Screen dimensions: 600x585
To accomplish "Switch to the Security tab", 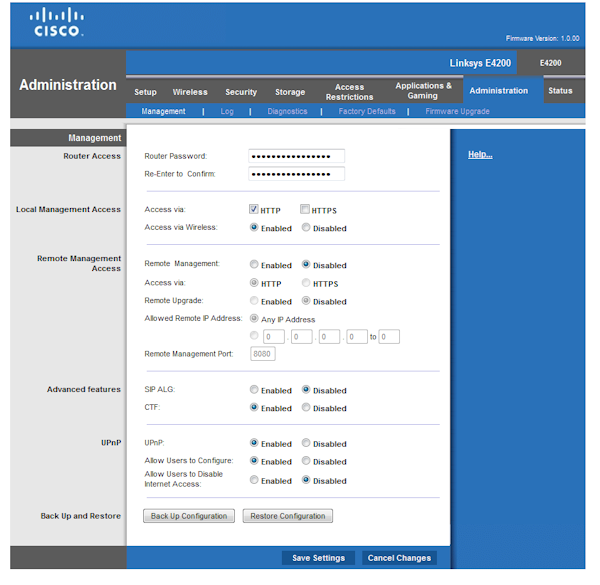I will click(x=241, y=92).
